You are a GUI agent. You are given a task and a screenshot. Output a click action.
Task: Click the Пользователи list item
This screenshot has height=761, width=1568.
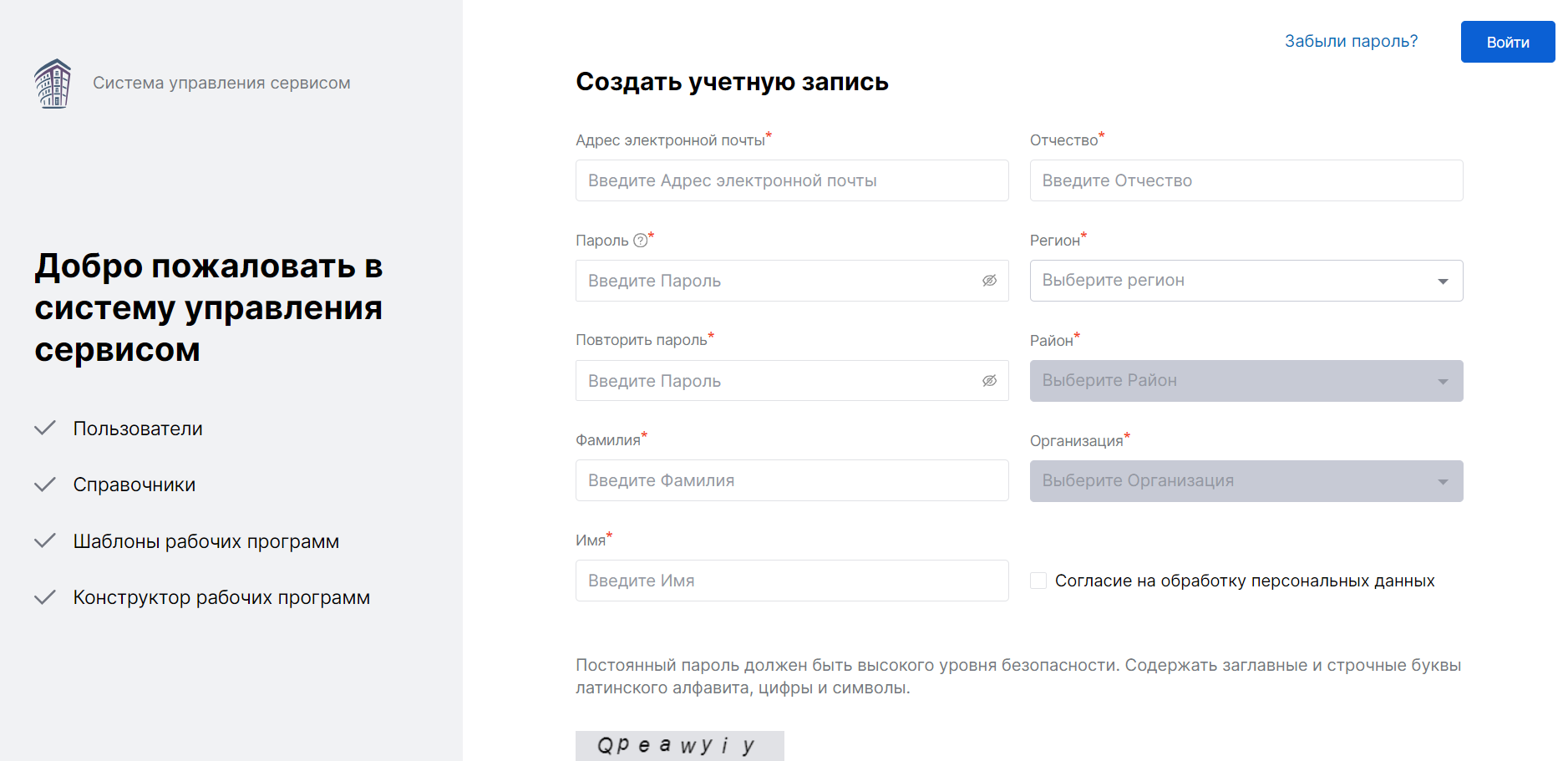pos(138,429)
